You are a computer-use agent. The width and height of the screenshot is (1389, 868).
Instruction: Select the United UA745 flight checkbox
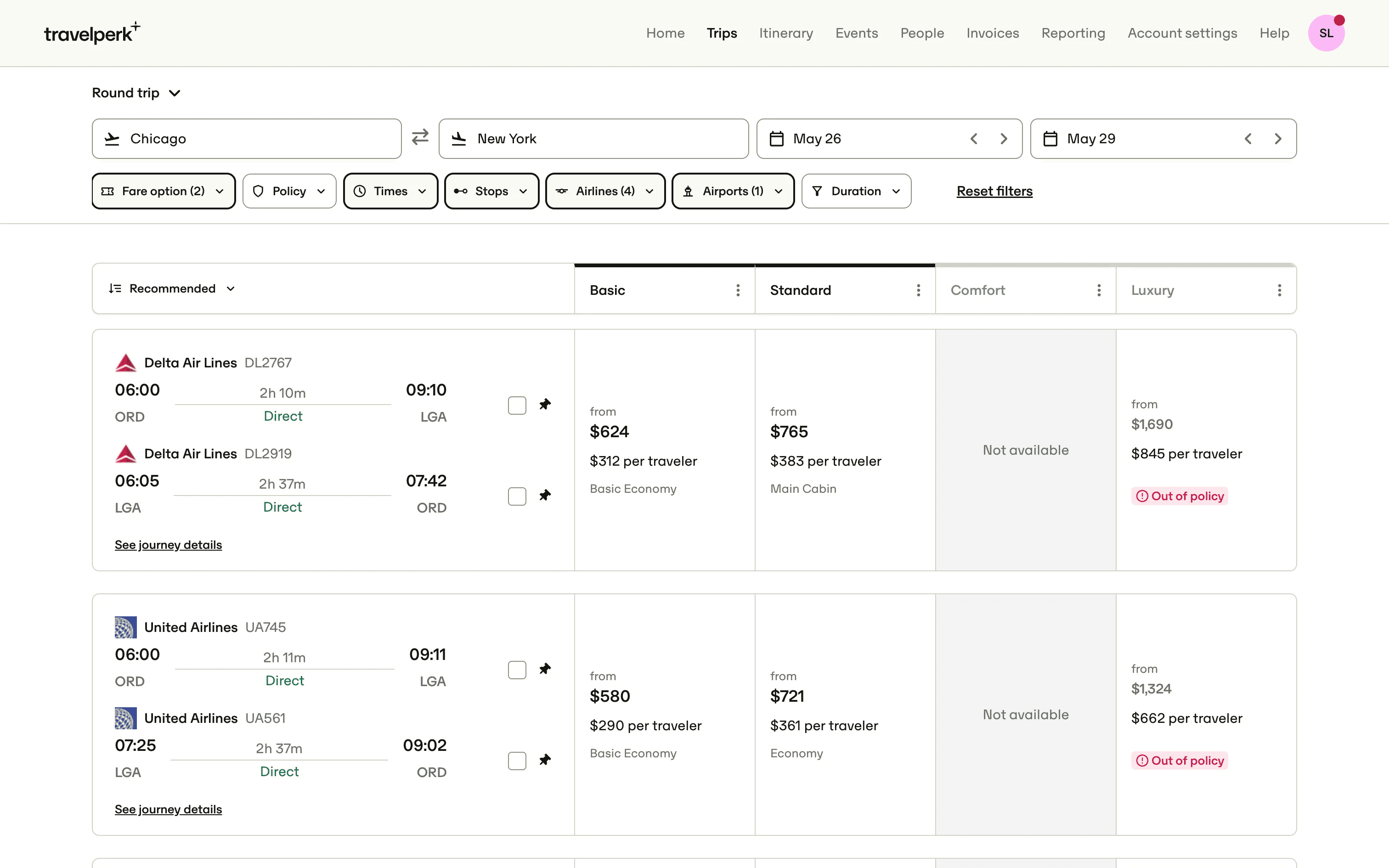[x=517, y=670]
